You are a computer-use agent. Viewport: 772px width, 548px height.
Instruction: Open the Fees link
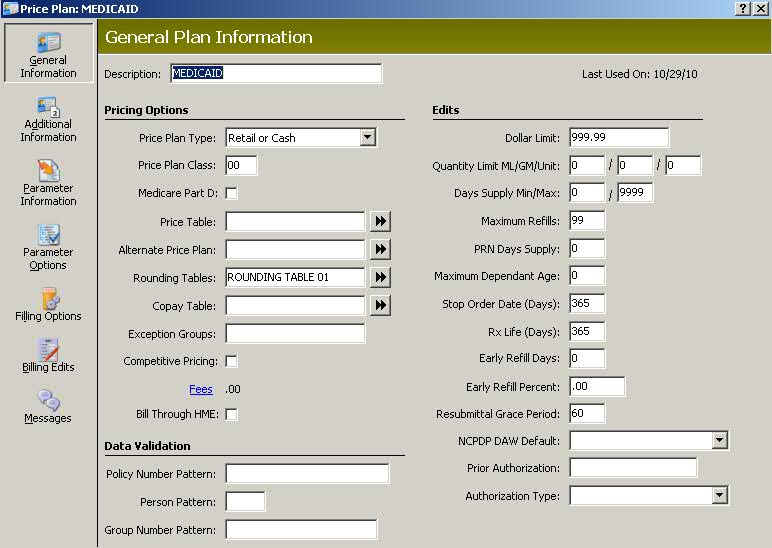click(201, 389)
